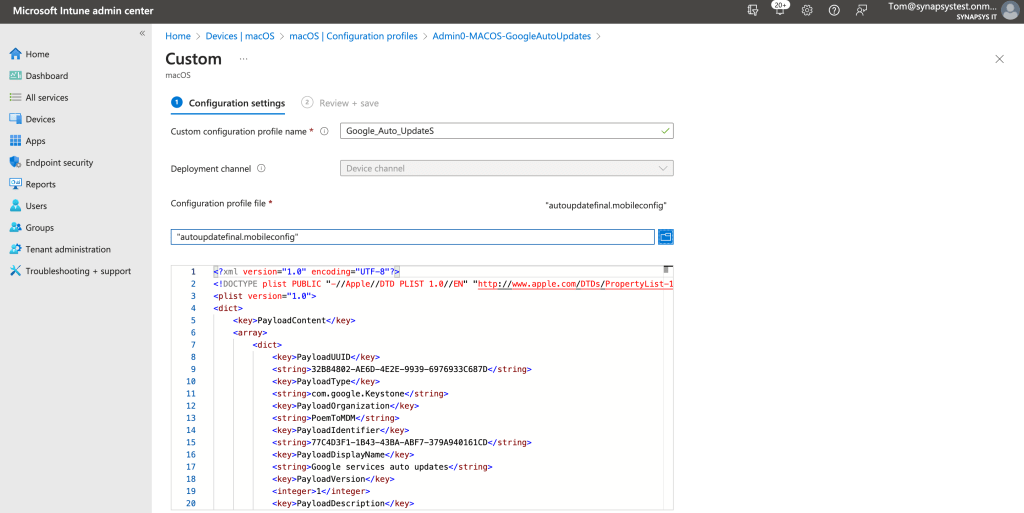Click the browse folder icon for profile file
The width and height of the screenshot is (1024, 513).
pyautogui.click(x=666, y=237)
